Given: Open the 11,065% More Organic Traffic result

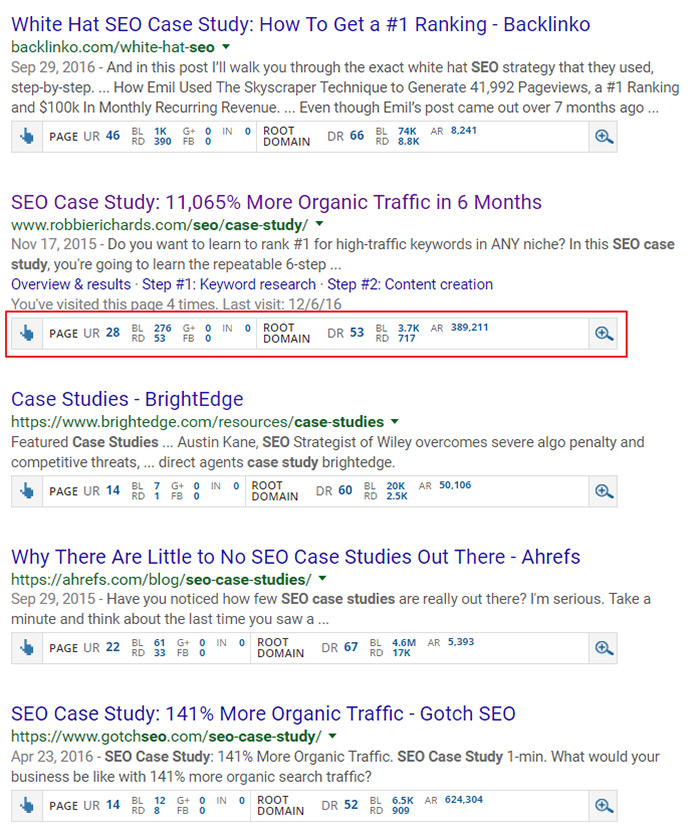Looking at the screenshot, I should coord(276,202).
